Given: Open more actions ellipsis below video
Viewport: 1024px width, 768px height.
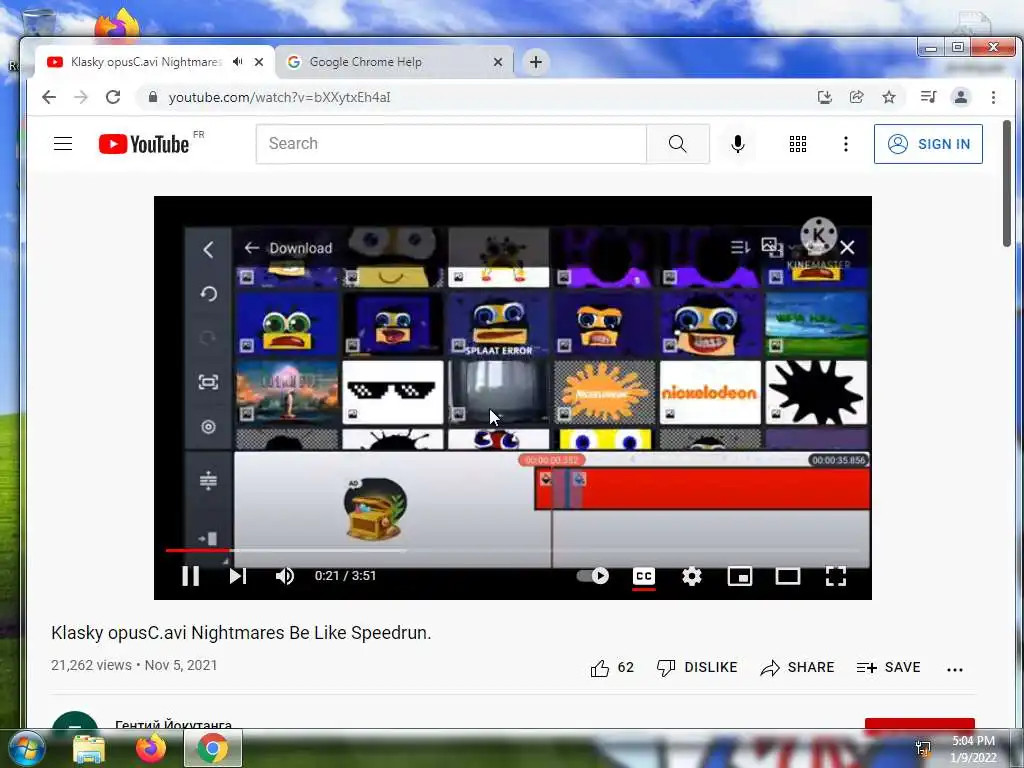Looking at the screenshot, I should pos(955,669).
